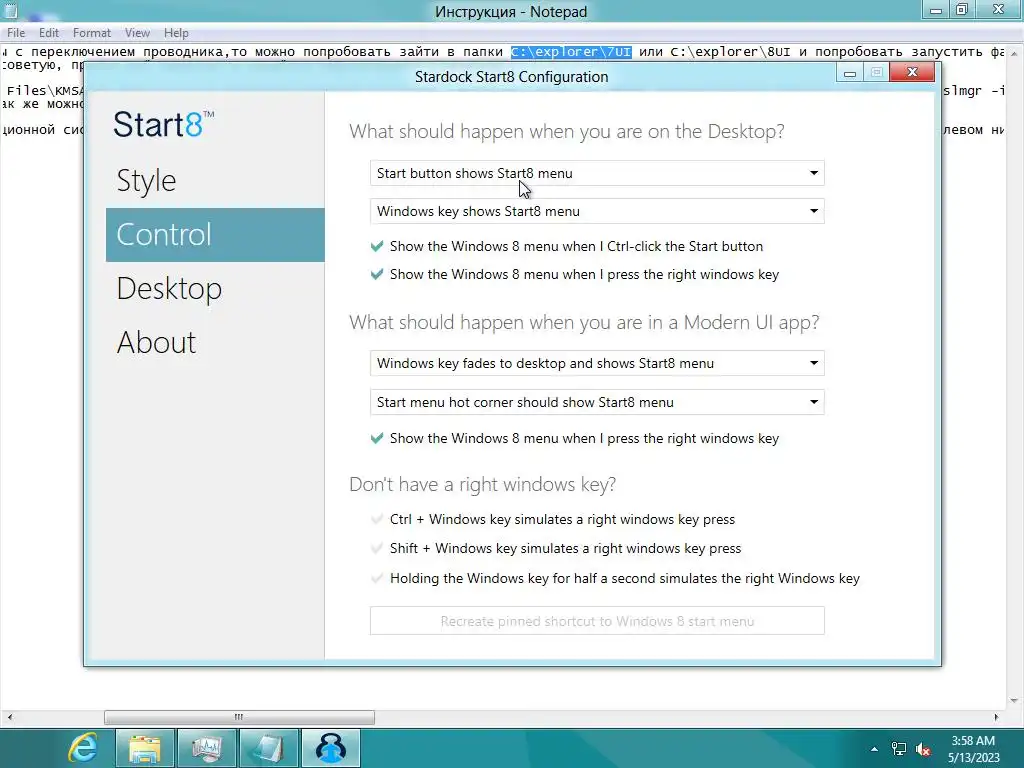Click C:\explorer\8UI text in Notepad
Image resolution: width=1024 pixels, height=768 pixels.
(730, 52)
